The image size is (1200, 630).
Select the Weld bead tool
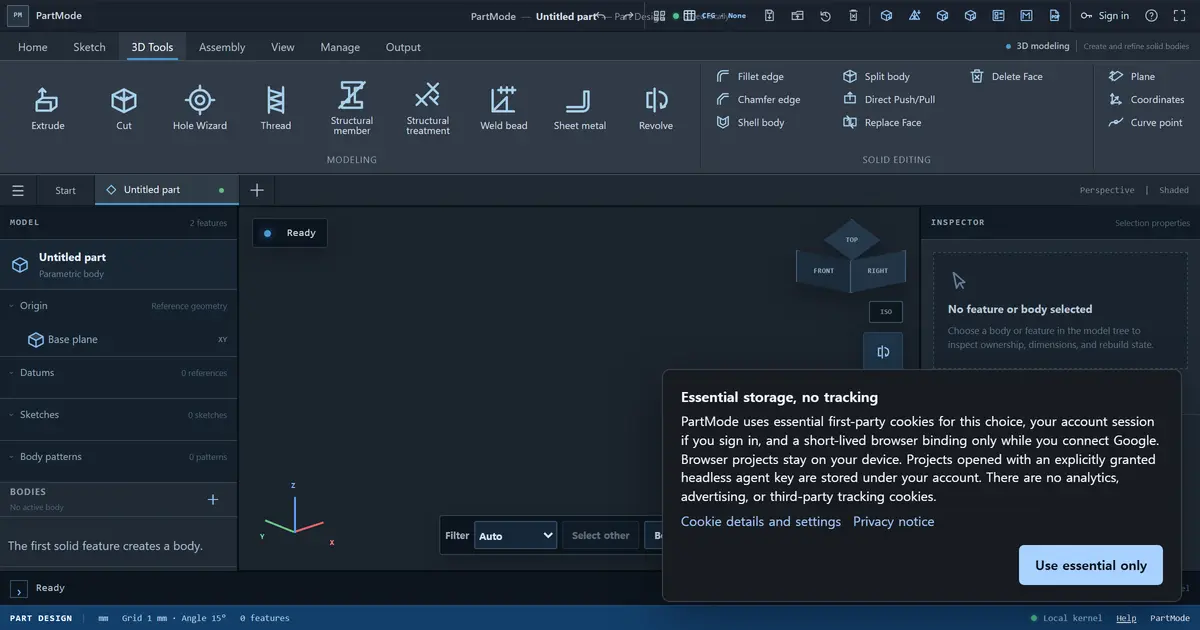pos(504,108)
